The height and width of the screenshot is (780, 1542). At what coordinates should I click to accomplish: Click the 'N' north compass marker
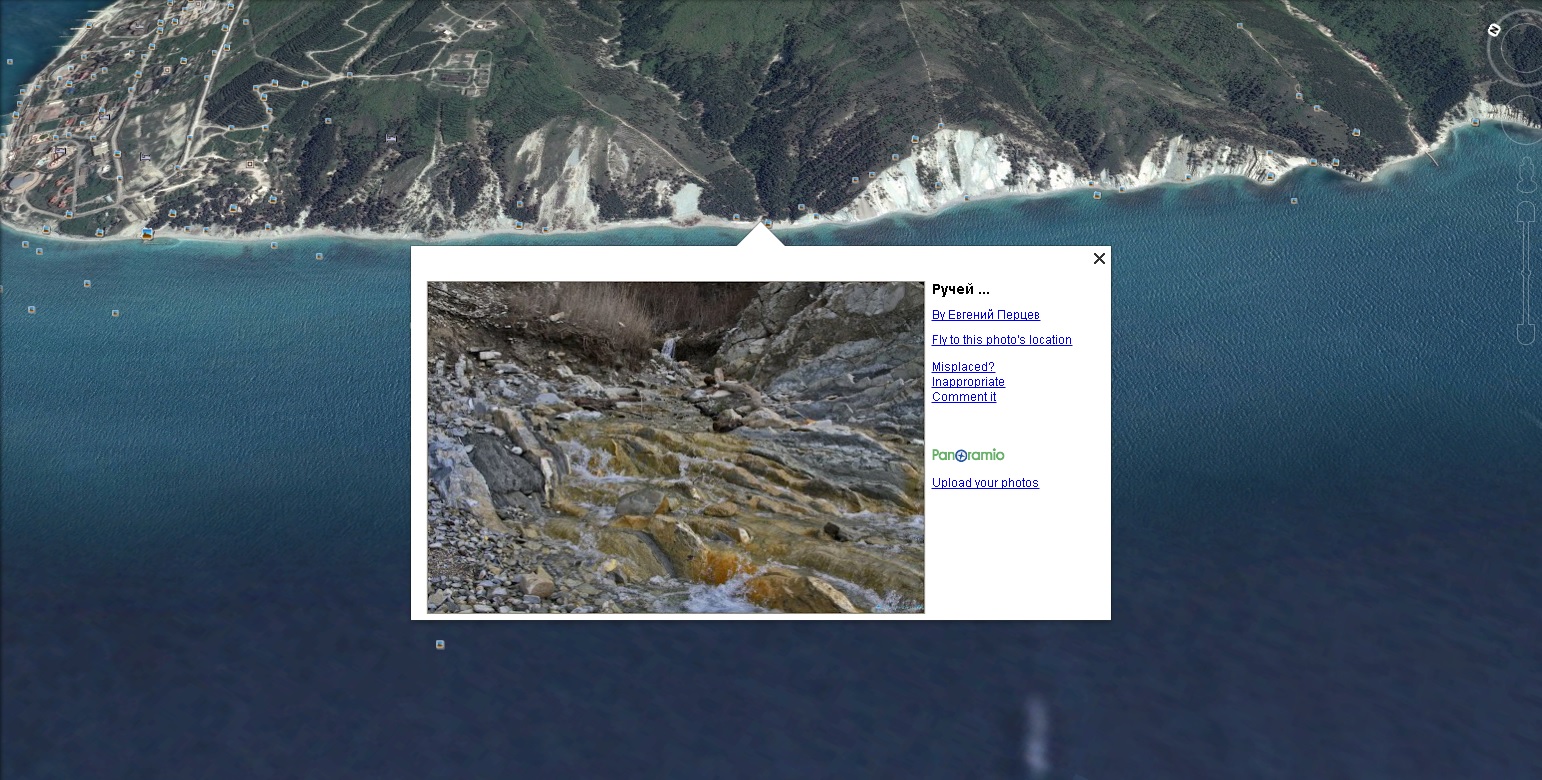(1494, 30)
